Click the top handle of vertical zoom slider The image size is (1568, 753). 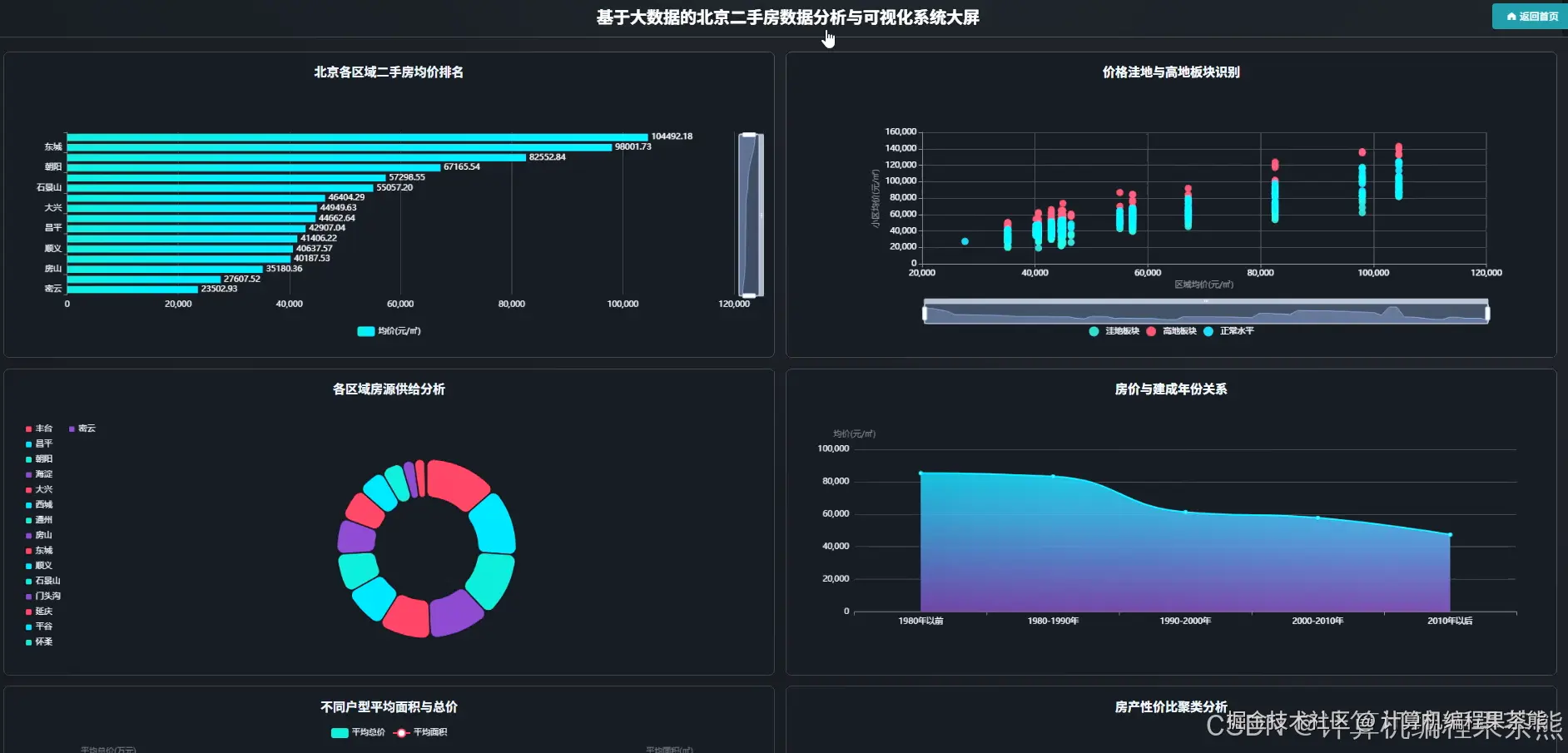click(x=749, y=135)
